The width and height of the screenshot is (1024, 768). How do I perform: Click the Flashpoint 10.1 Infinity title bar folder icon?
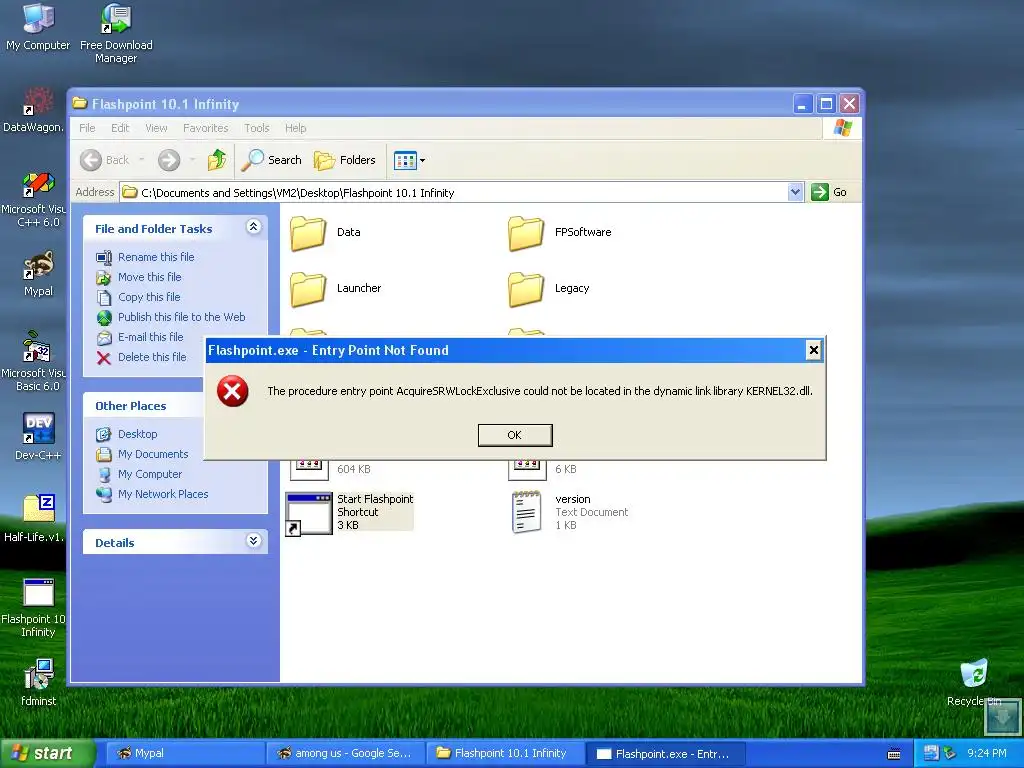tap(80, 103)
